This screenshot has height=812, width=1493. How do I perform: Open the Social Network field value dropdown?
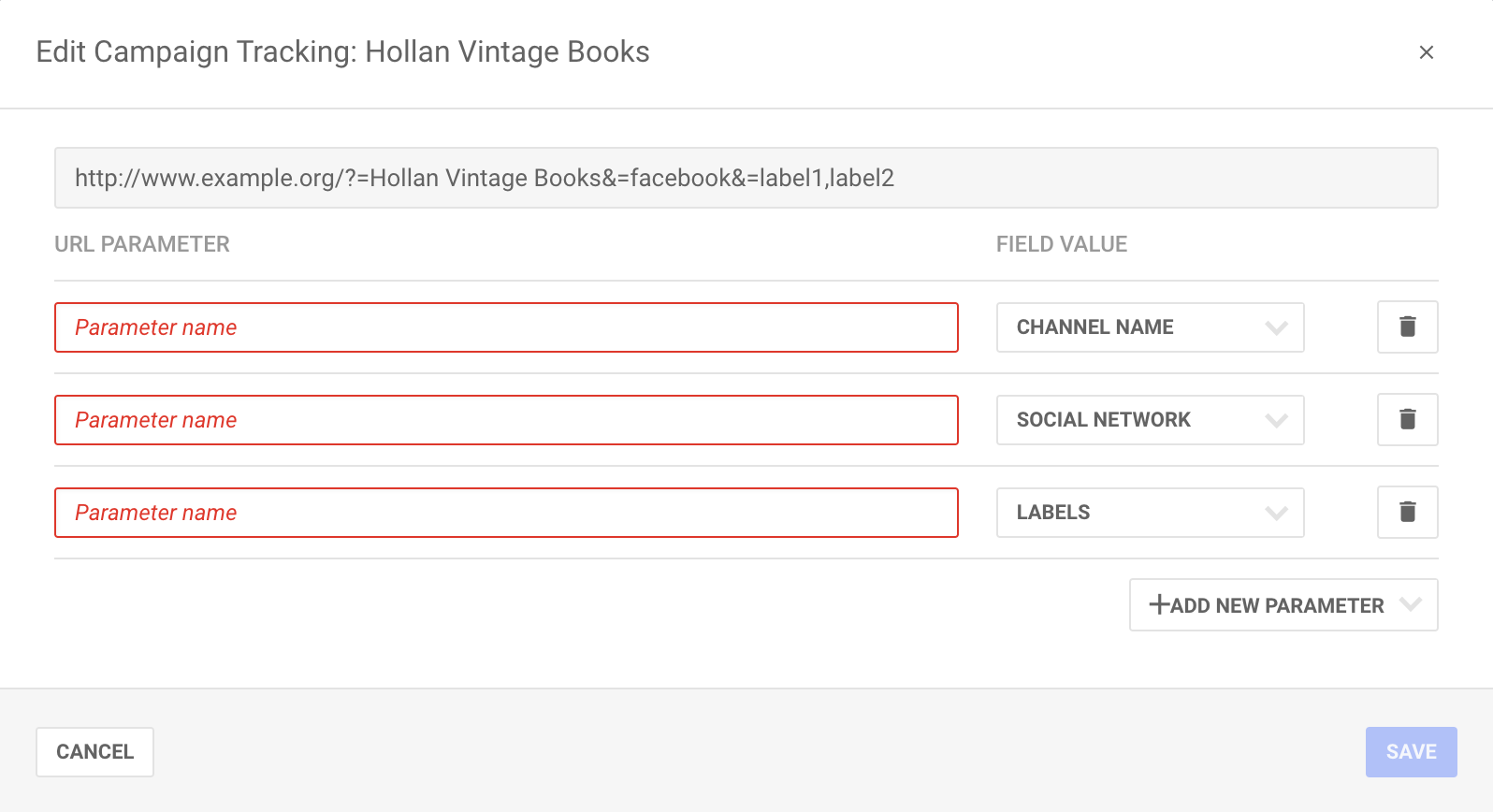point(1150,420)
